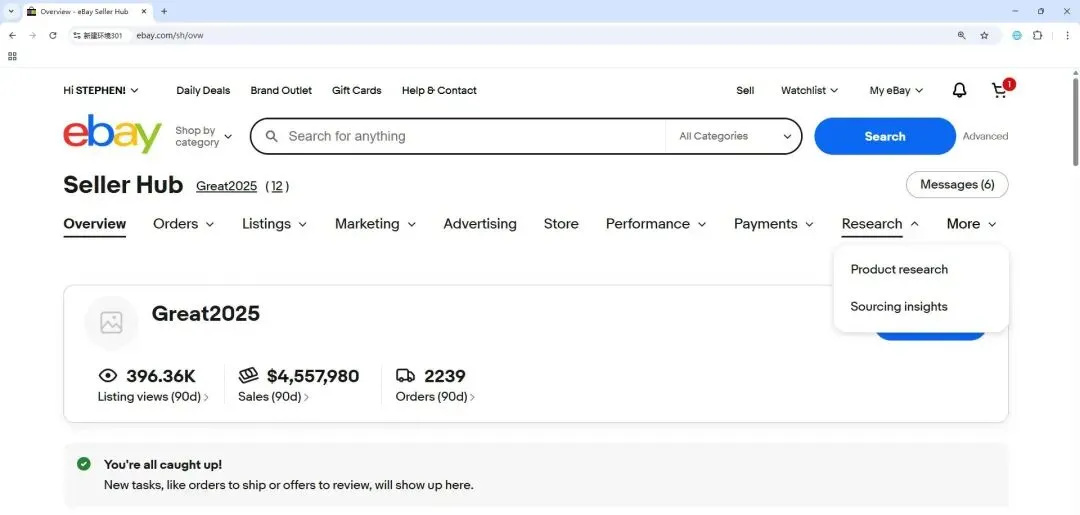Screen dimensions: 1080x515
Task: Expand the Listings menu
Action: click(274, 224)
